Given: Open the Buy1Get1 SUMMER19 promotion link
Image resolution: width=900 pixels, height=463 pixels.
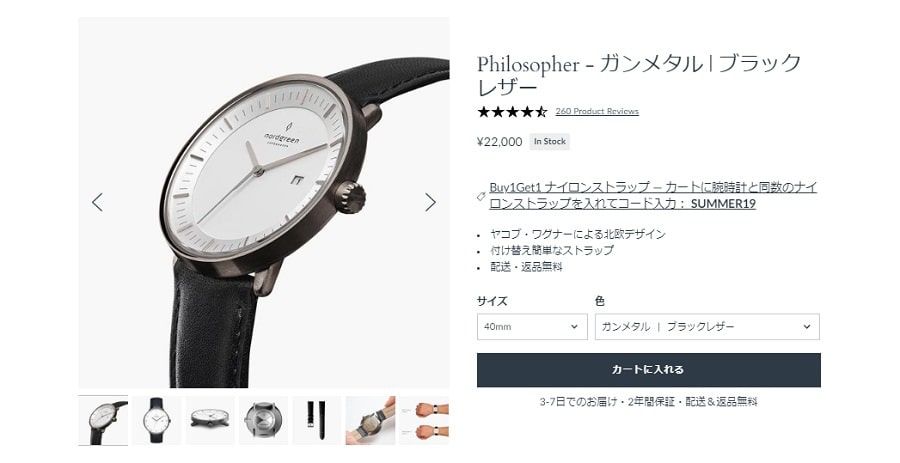Looking at the screenshot, I should (653, 196).
